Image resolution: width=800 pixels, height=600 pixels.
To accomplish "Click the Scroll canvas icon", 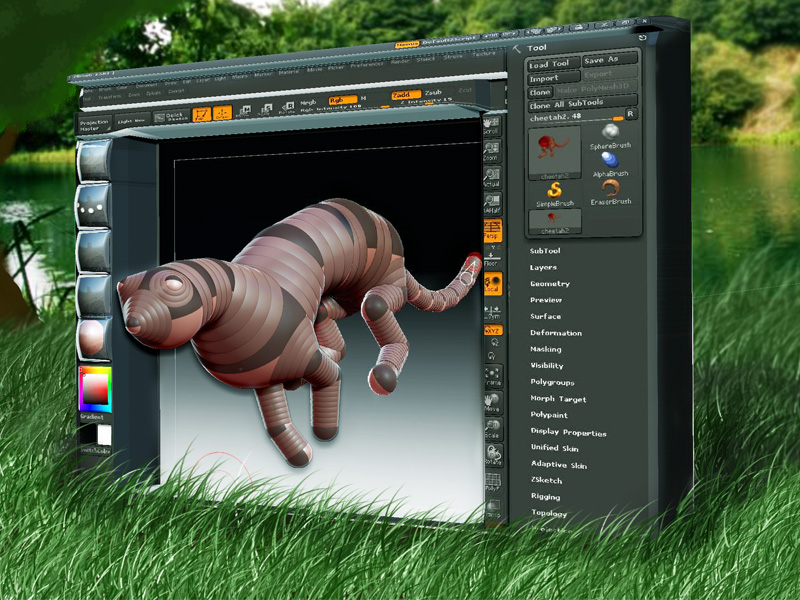I will pos(491,126).
